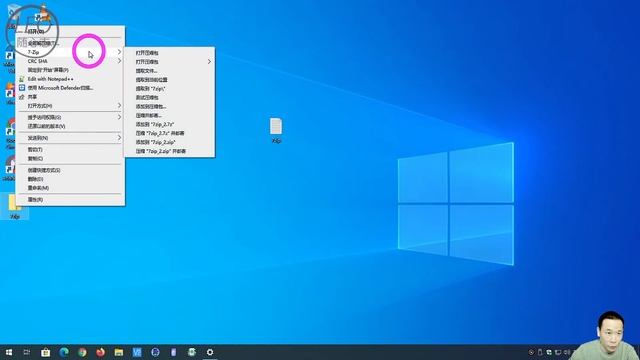The height and width of the screenshot is (360, 640).
Task: Expand the 发送到(N) submenu
Action: tap(70, 138)
